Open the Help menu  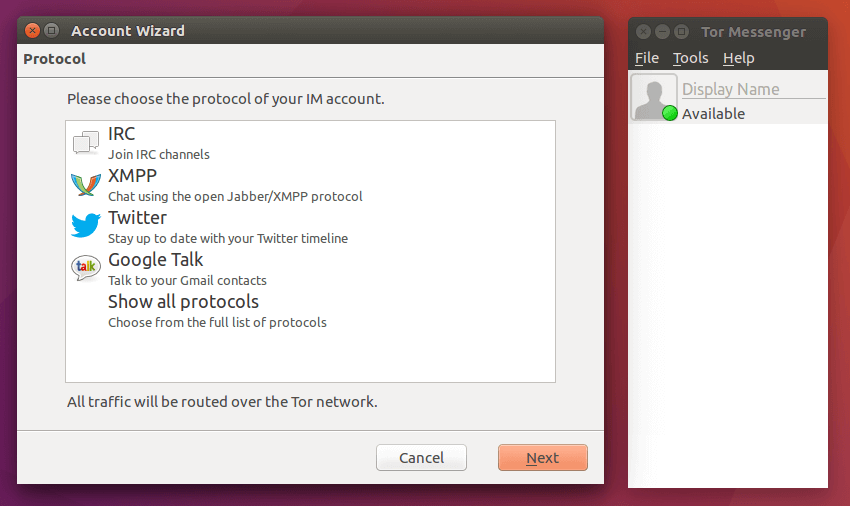point(738,58)
